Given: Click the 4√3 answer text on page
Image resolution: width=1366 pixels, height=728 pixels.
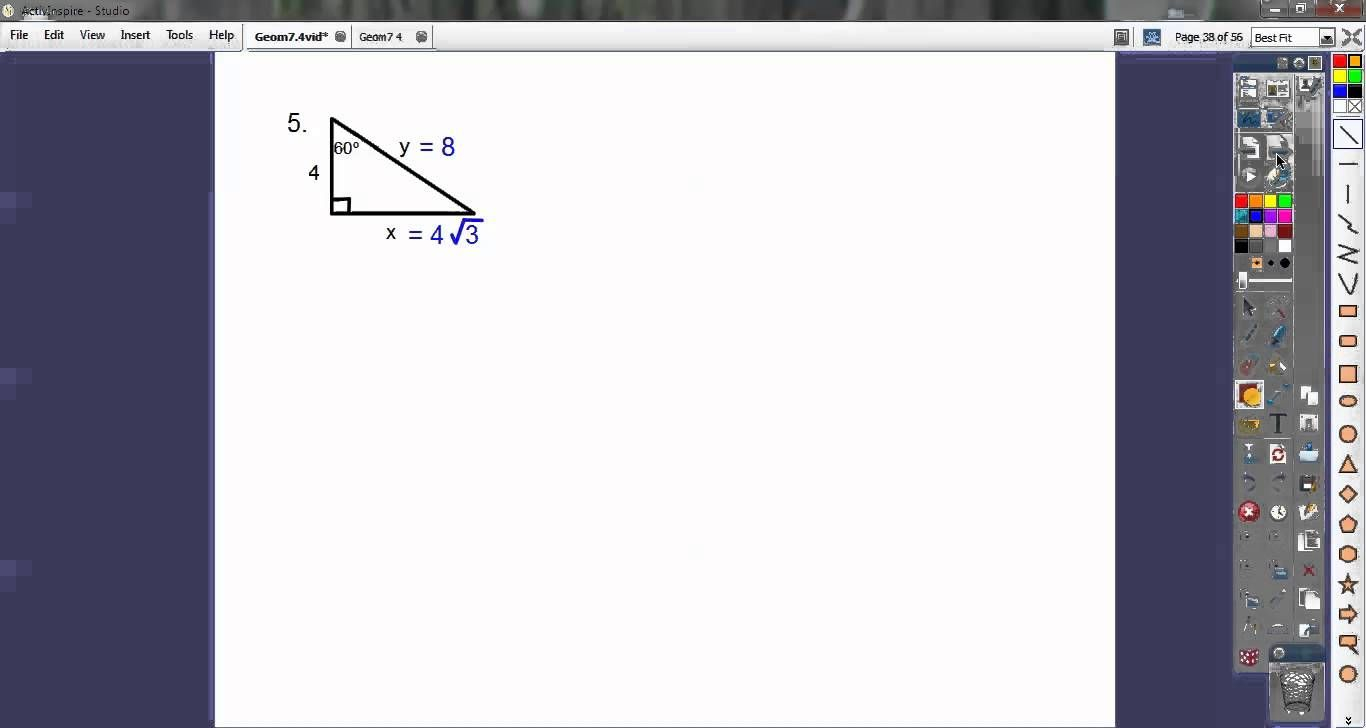Looking at the screenshot, I should click(456, 233).
